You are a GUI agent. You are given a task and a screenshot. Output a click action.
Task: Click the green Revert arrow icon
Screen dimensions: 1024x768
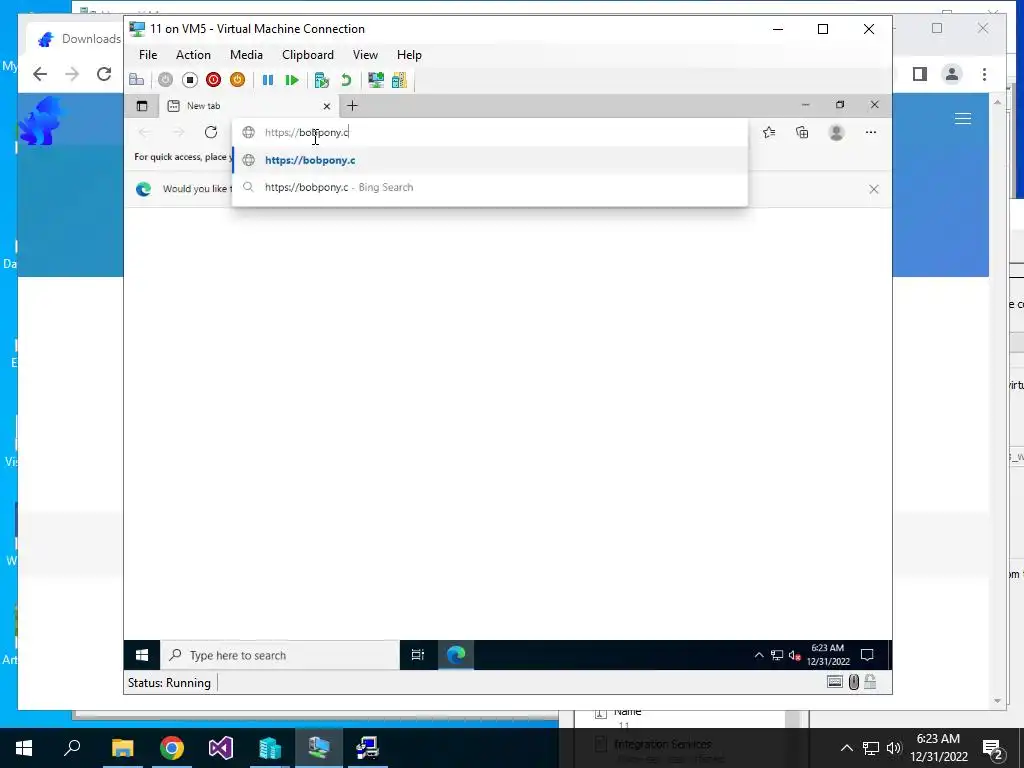[x=346, y=80]
